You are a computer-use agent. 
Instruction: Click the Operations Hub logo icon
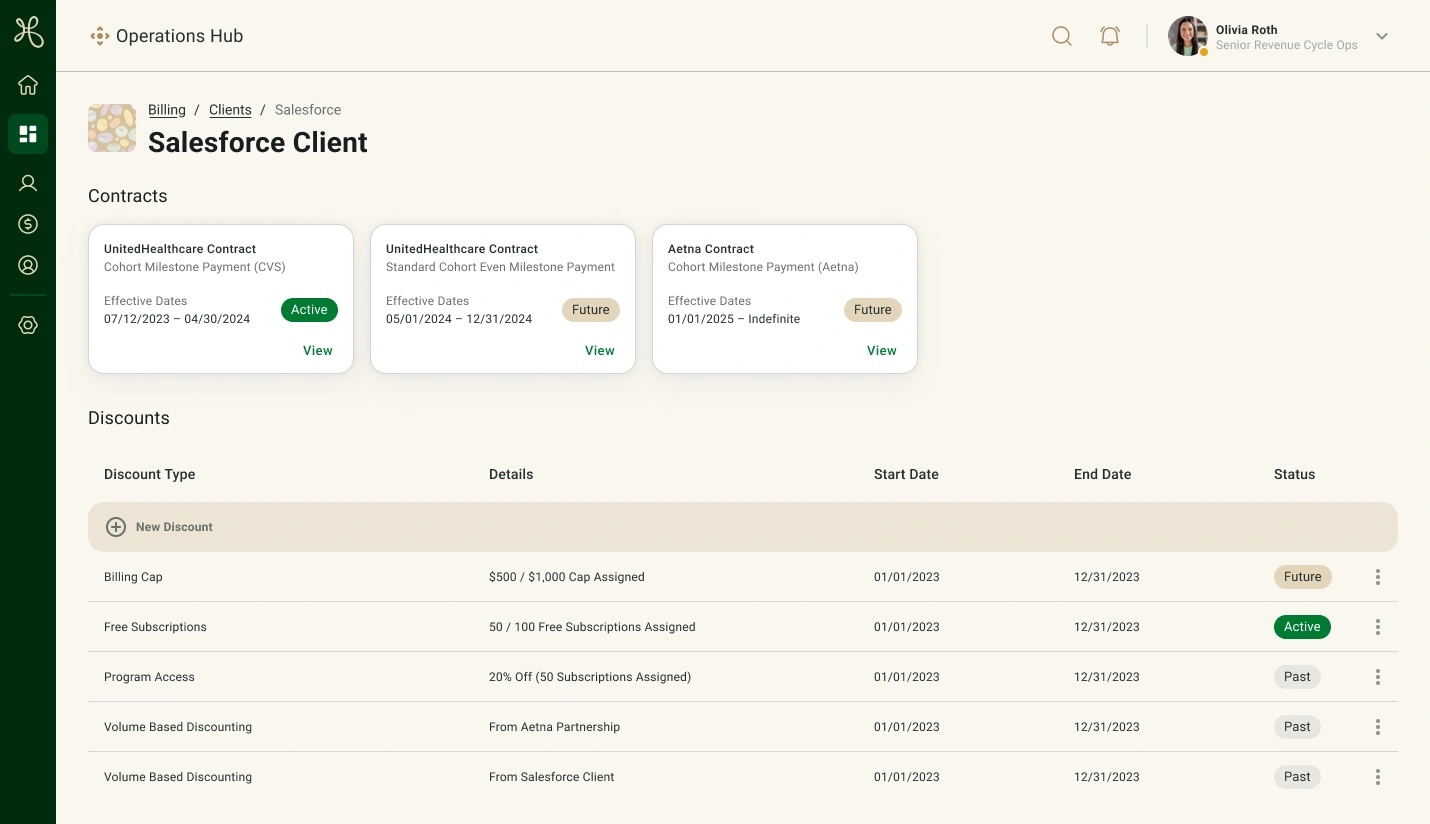click(x=99, y=36)
